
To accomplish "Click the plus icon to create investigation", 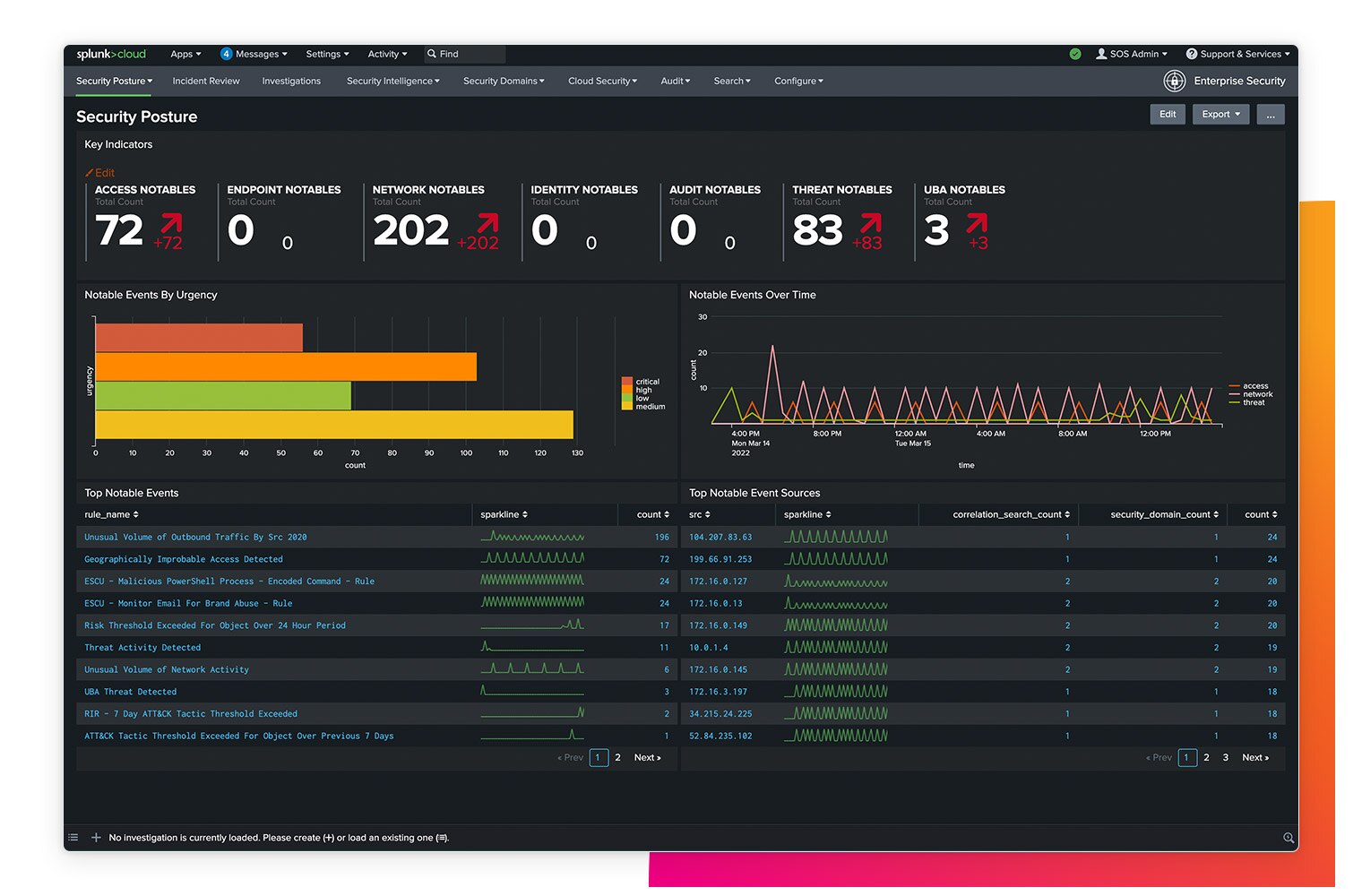I will (96, 838).
